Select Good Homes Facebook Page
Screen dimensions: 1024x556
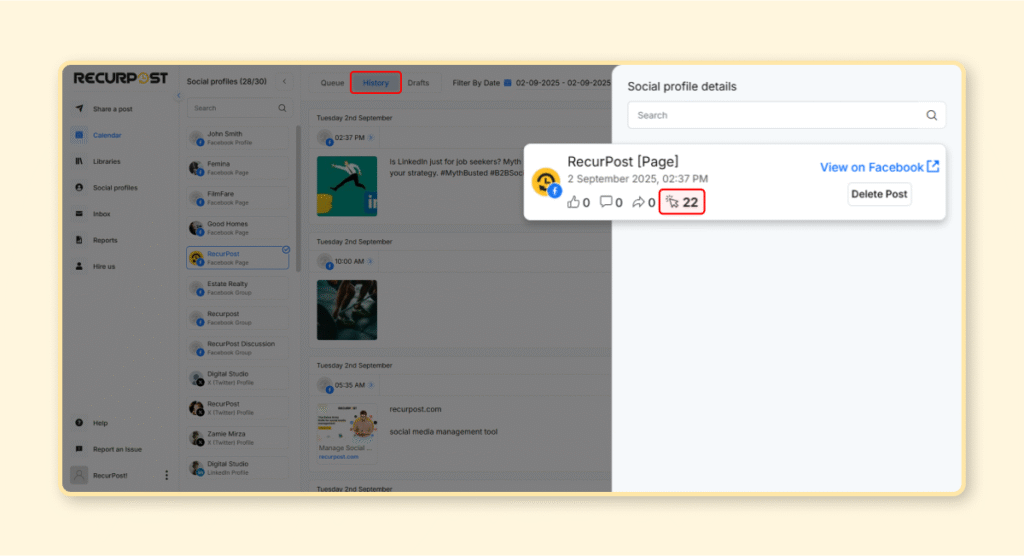(238, 228)
